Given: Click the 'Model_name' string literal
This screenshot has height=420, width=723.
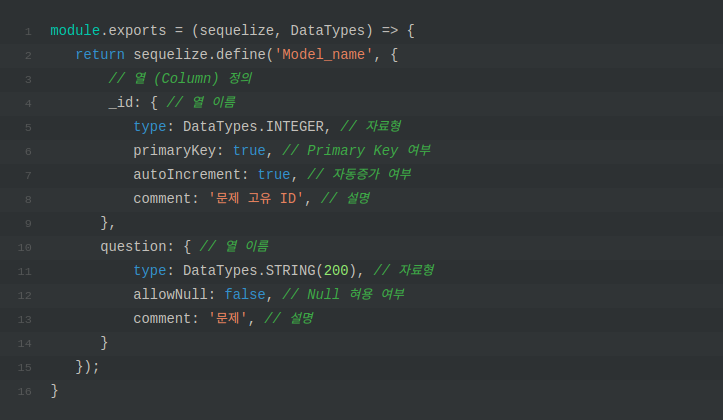Looking at the screenshot, I should (324, 55).
